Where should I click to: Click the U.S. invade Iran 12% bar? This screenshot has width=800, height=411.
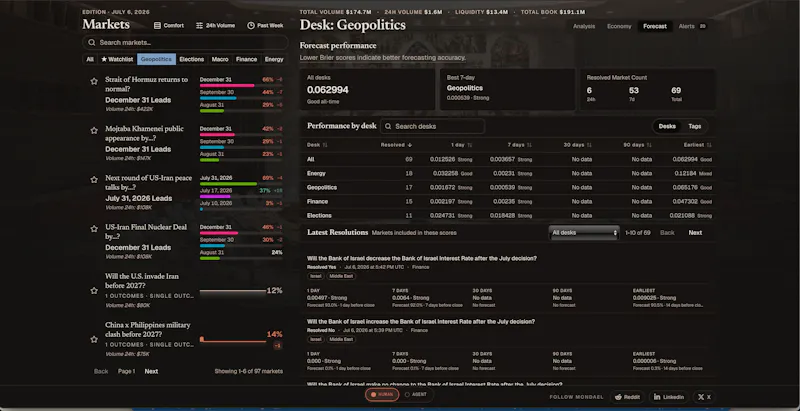click(233, 293)
